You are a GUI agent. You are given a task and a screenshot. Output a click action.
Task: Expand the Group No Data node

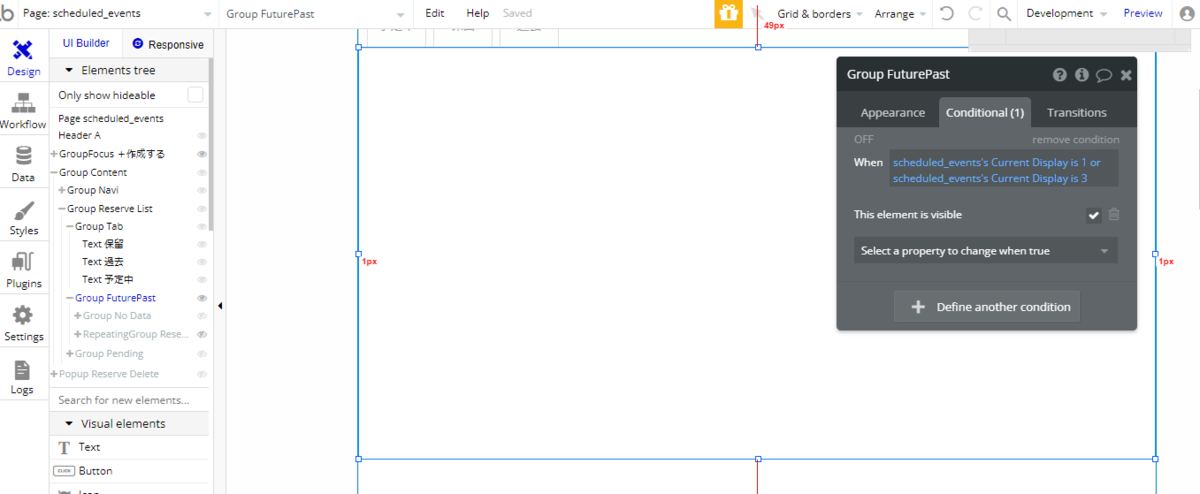(78, 316)
